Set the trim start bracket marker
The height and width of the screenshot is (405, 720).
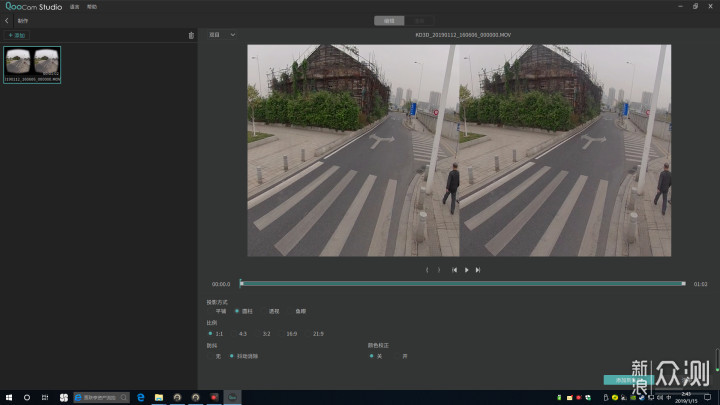pyautogui.click(x=427, y=270)
